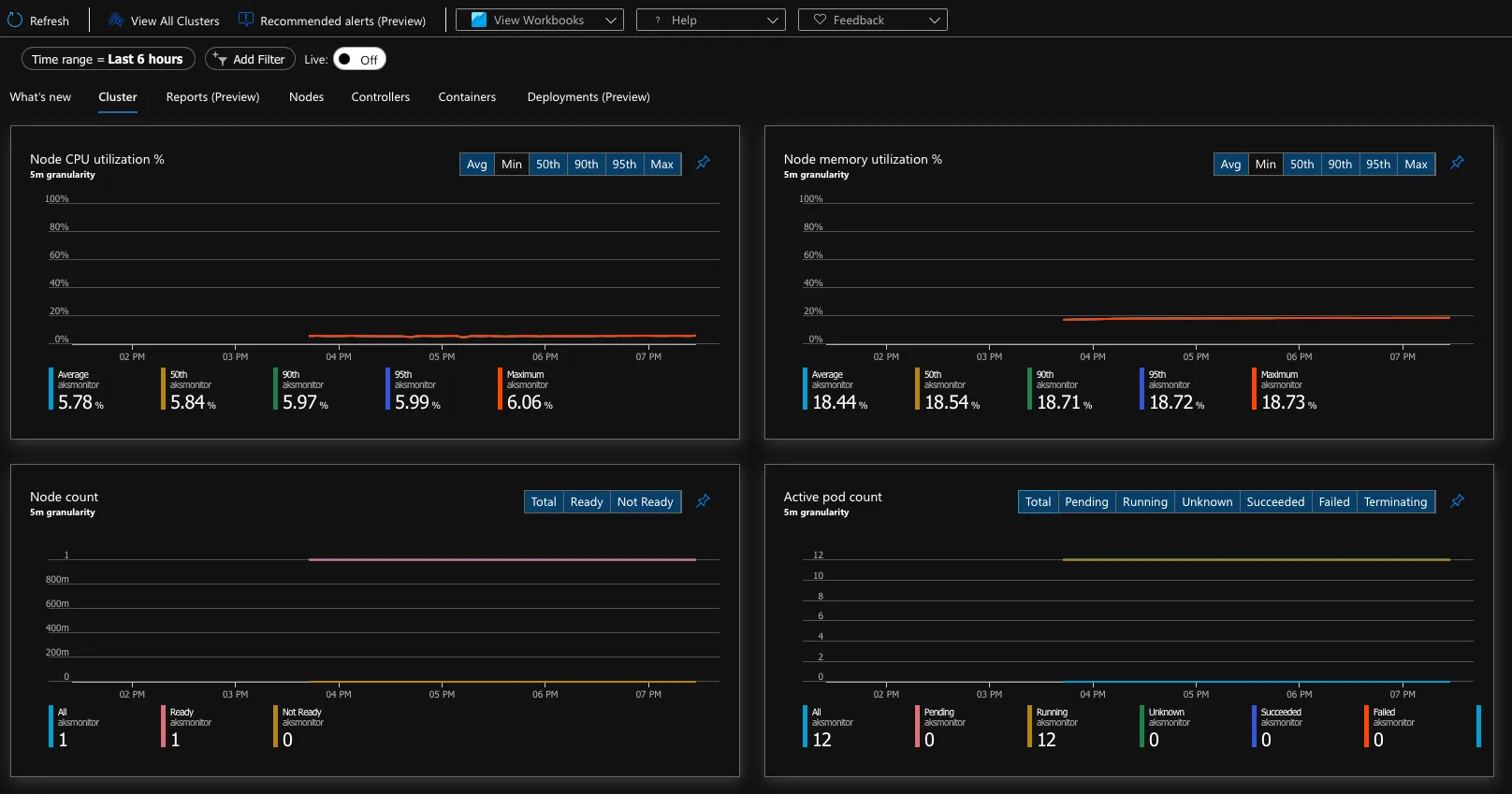Click the Add Filter funnel icon
Viewport: 1512px width, 794px height.
(220, 59)
